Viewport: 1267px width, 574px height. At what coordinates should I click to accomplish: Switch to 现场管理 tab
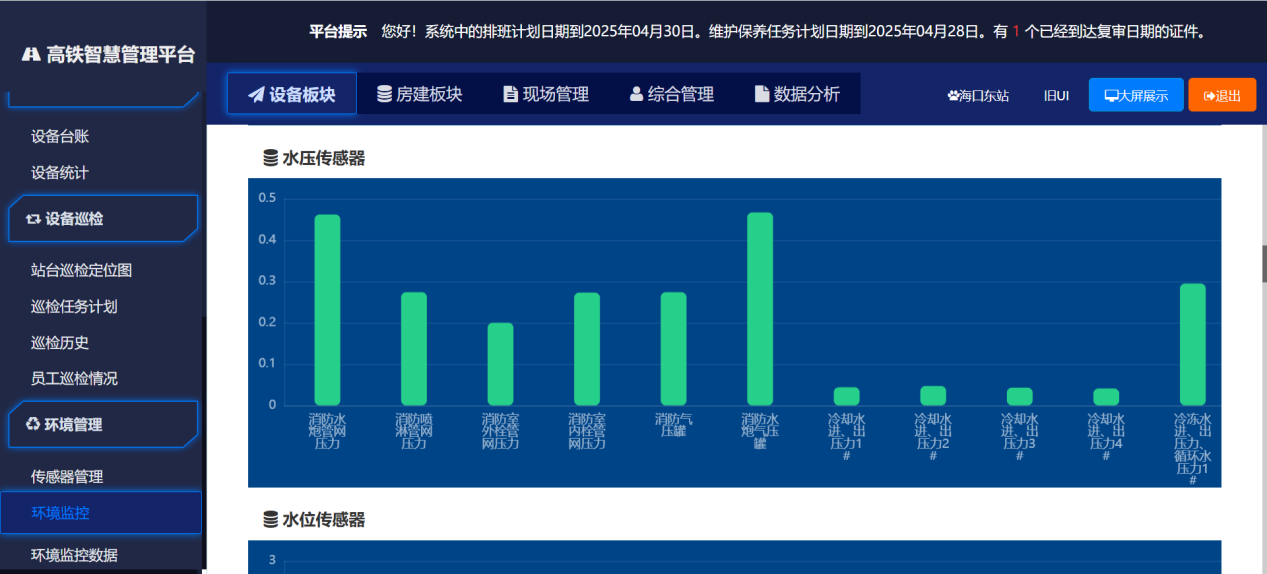[x=546, y=94]
